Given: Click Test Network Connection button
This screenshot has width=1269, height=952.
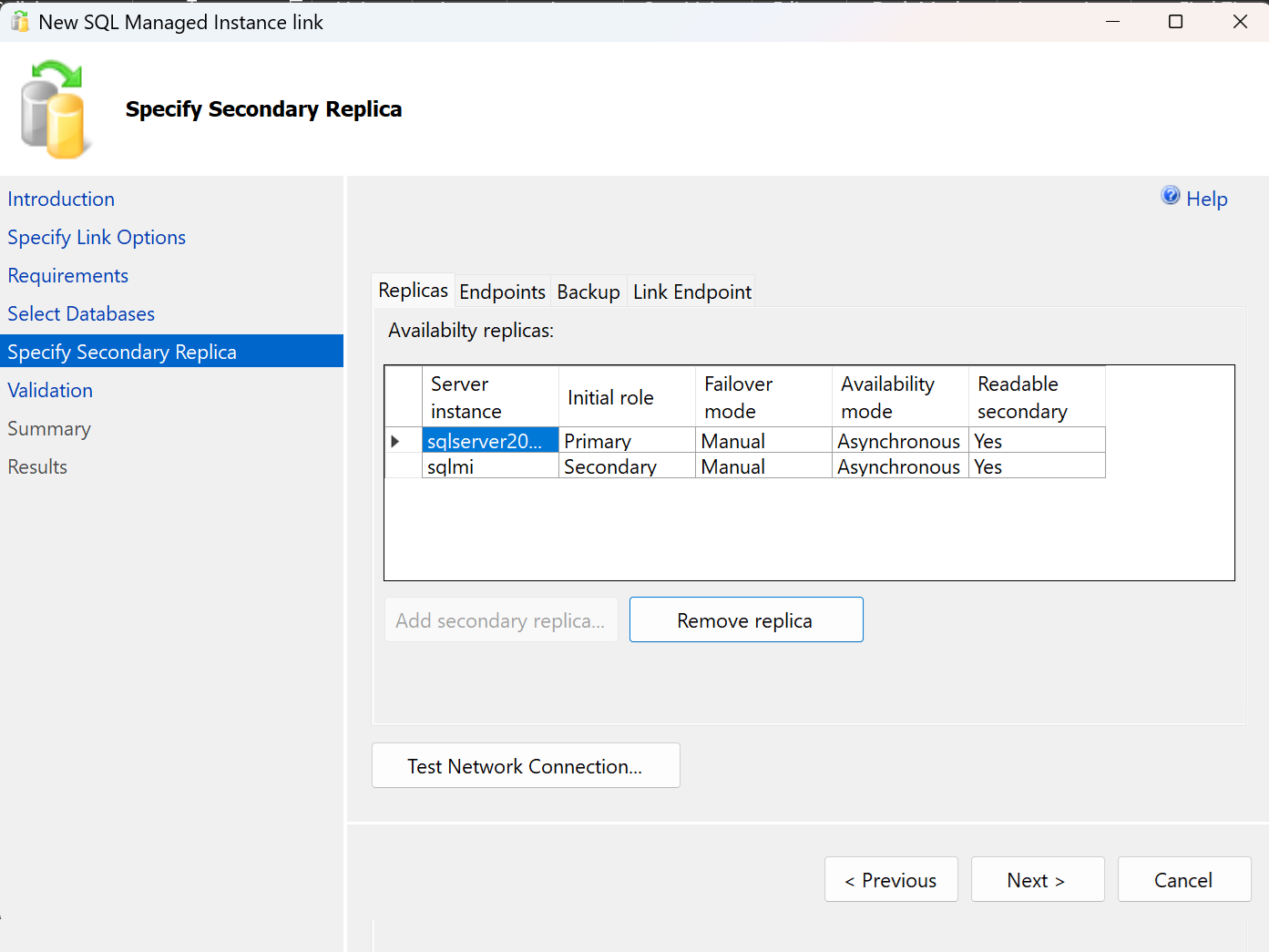Looking at the screenshot, I should 526,765.
